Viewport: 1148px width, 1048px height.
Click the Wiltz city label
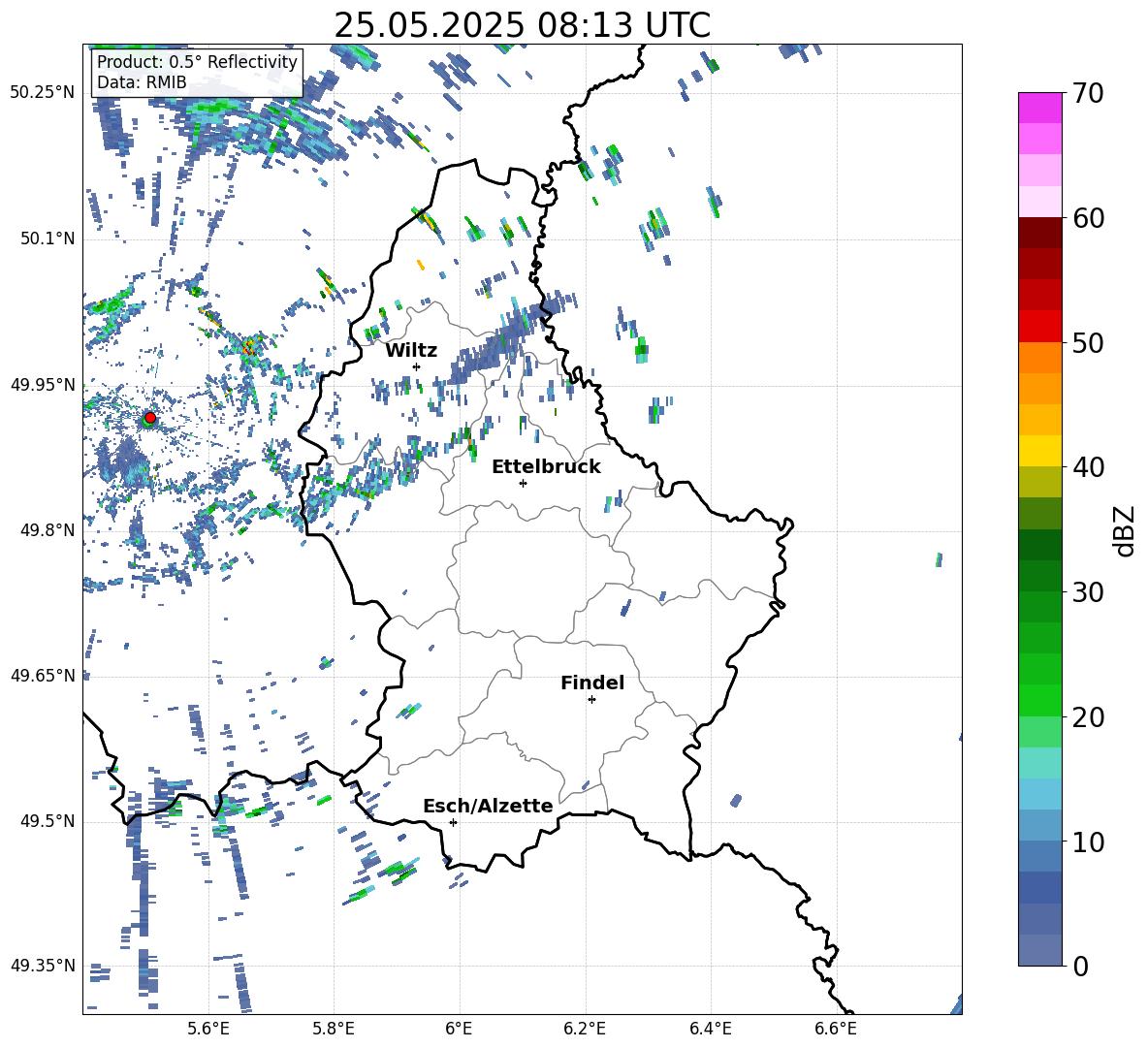tap(411, 350)
